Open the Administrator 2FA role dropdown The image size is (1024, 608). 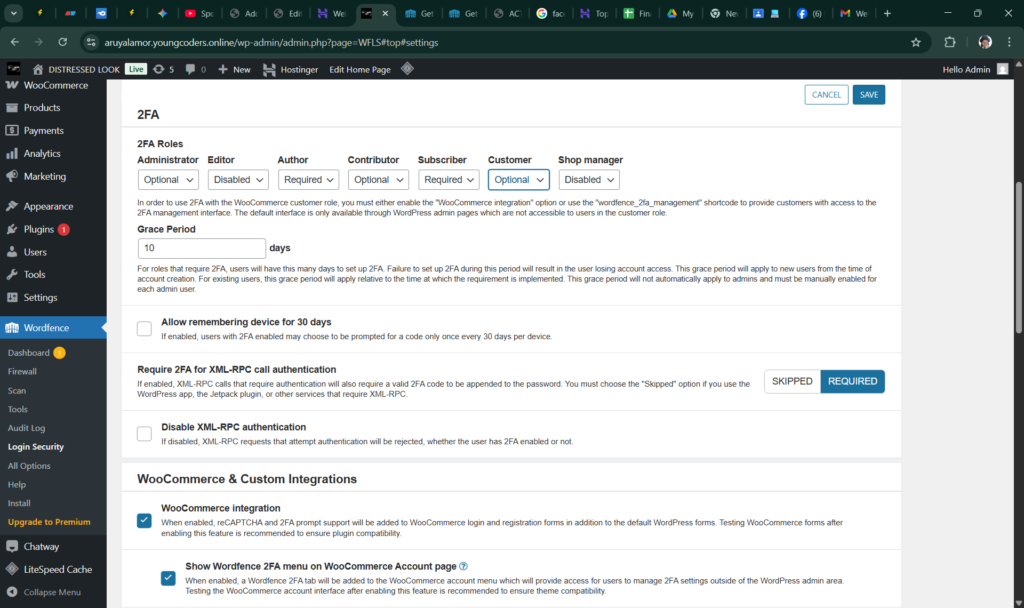click(168, 180)
